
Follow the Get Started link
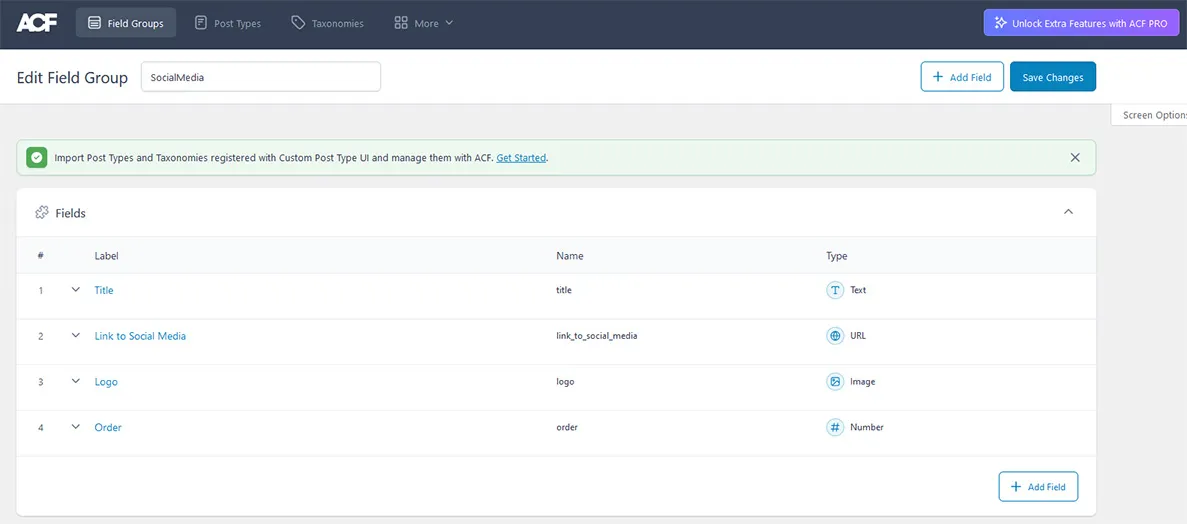tap(521, 158)
